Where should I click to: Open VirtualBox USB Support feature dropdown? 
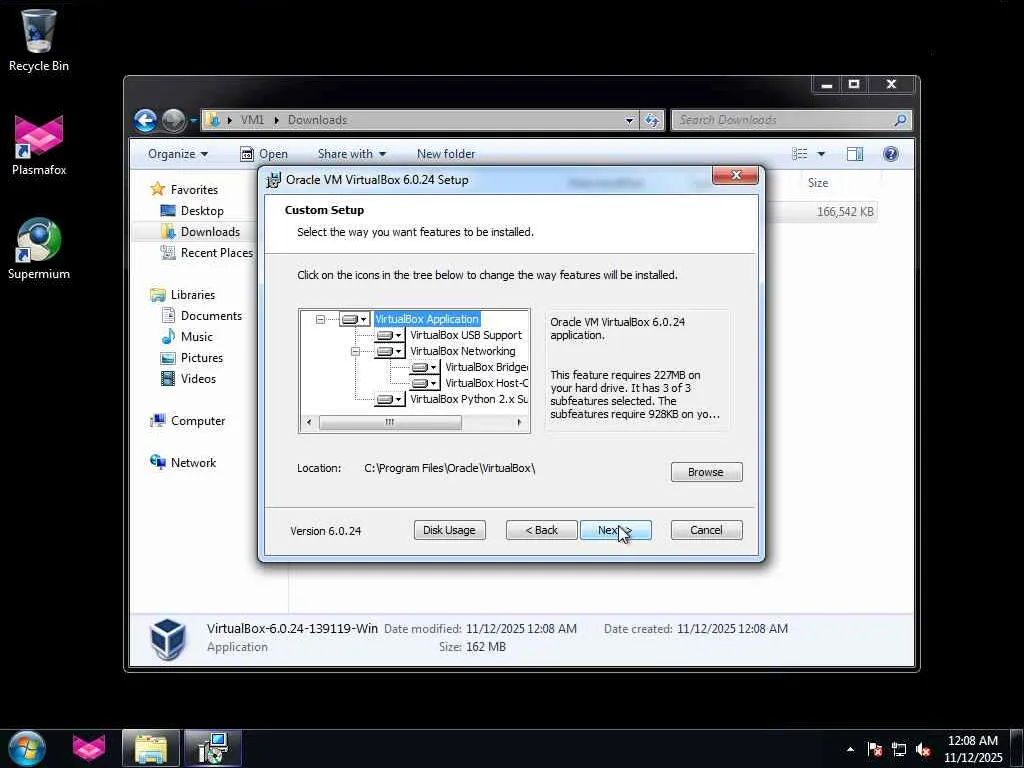pyautogui.click(x=390, y=335)
